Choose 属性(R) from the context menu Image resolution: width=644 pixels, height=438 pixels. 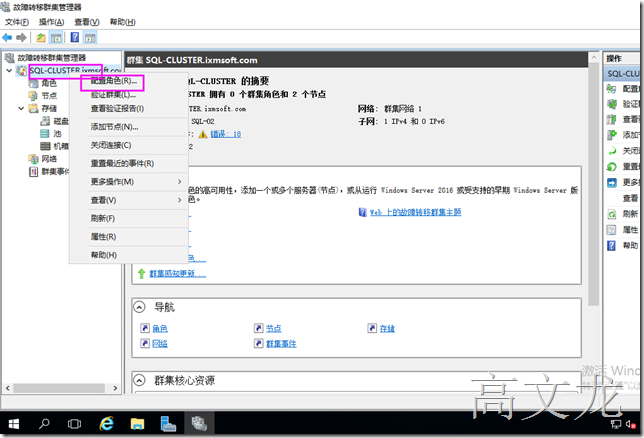pyautogui.click(x=103, y=237)
